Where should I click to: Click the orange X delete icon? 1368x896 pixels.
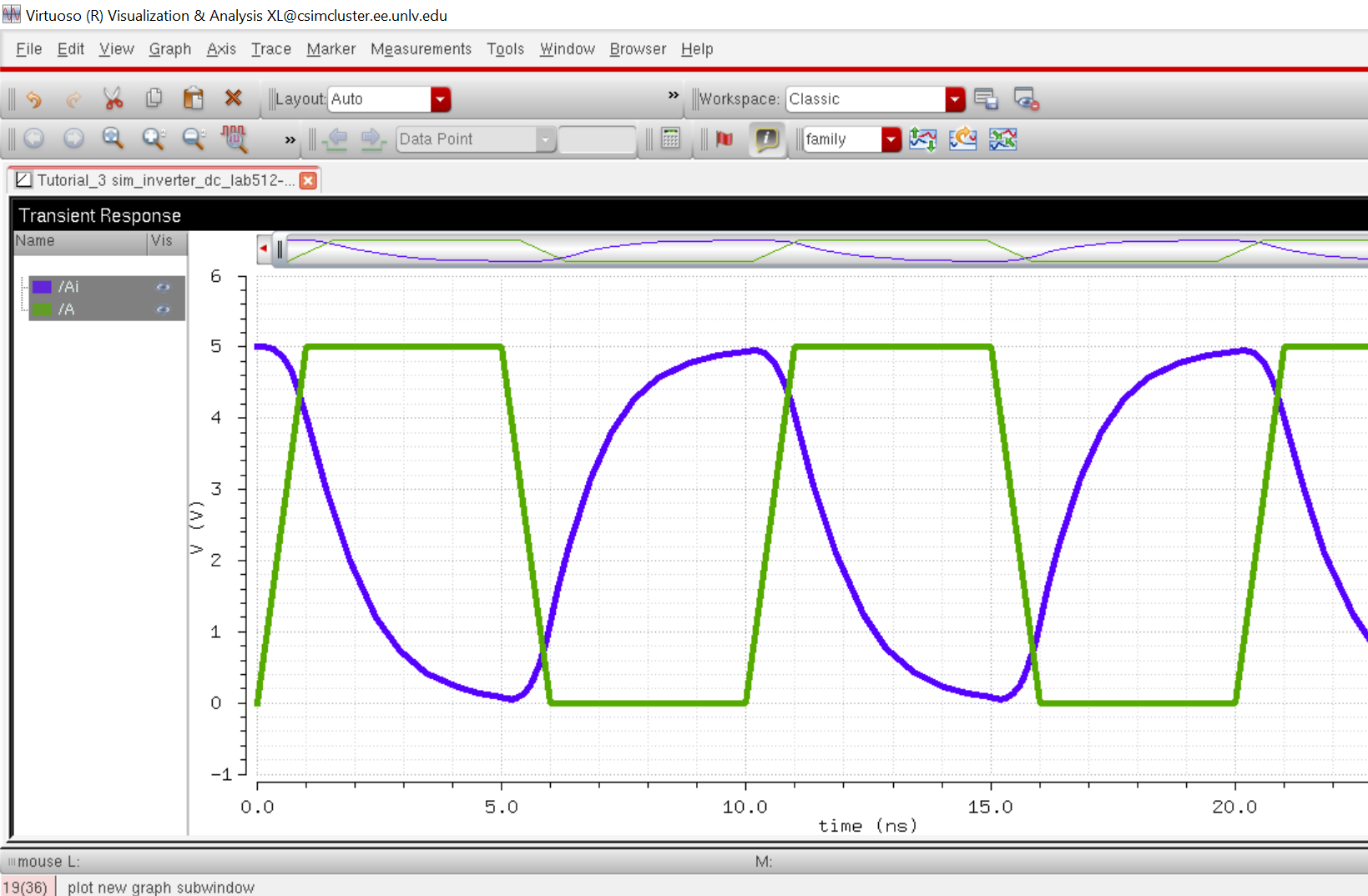(x=234, y=98)
